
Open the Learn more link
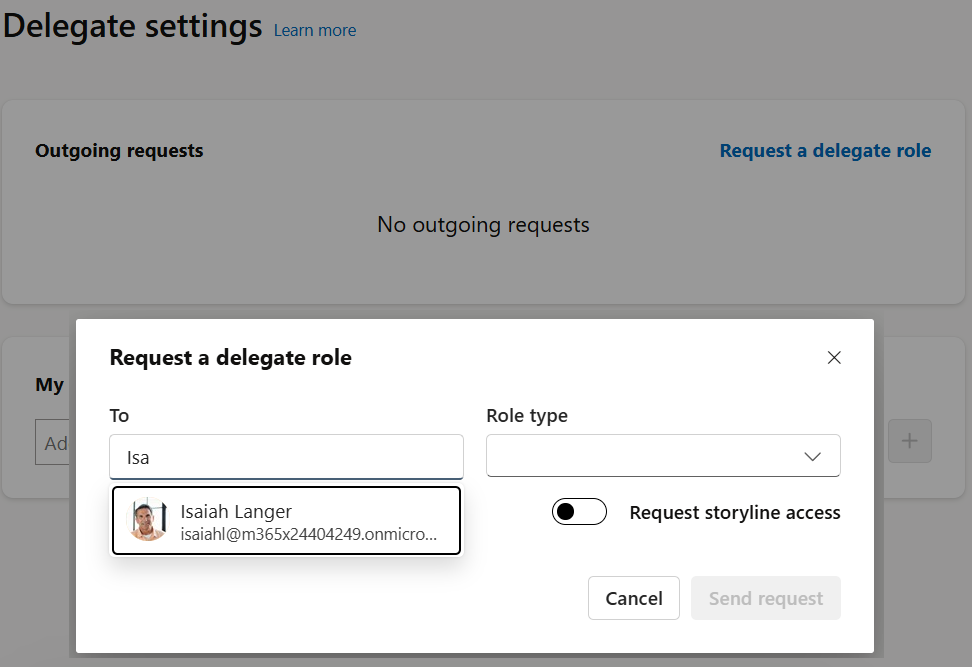(314, 30)
